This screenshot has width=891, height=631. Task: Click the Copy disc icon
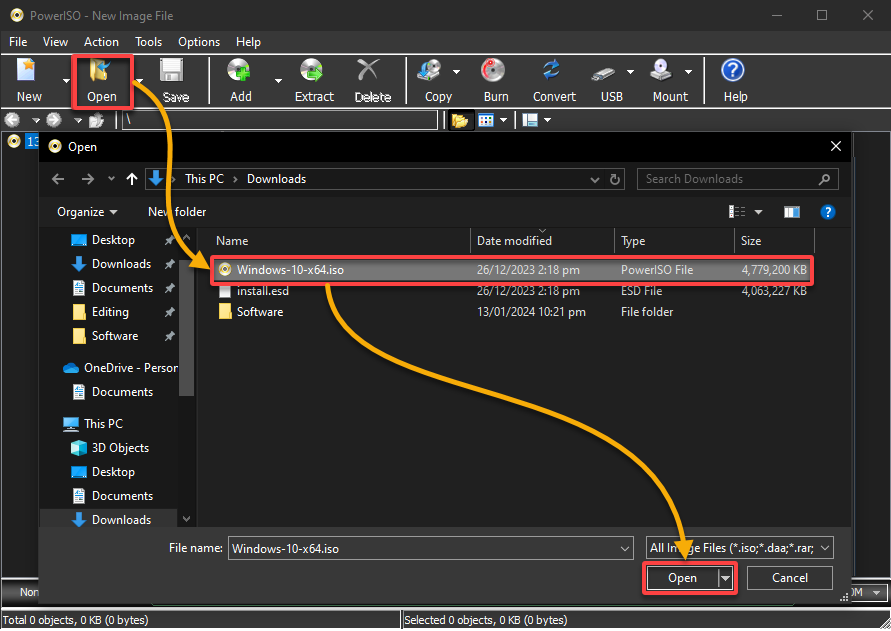click(x=429, y=71)
